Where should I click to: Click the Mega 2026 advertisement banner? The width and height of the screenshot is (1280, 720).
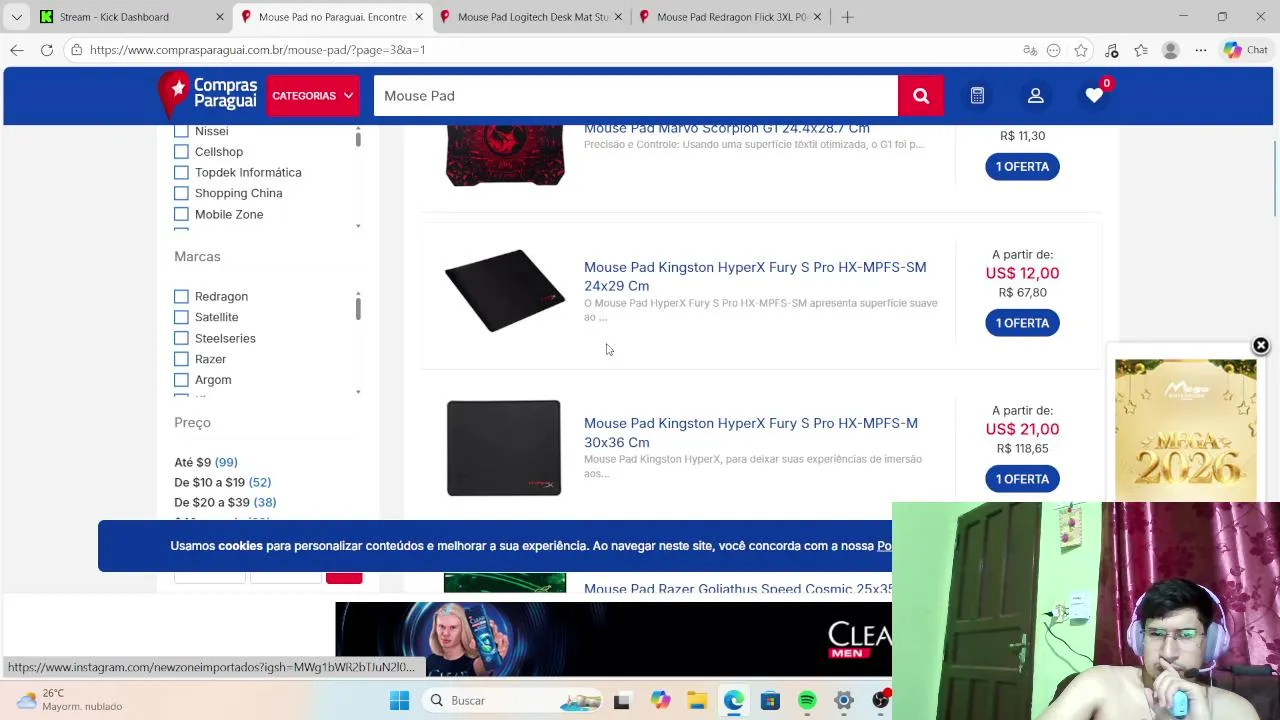[x=1185, y=430]
